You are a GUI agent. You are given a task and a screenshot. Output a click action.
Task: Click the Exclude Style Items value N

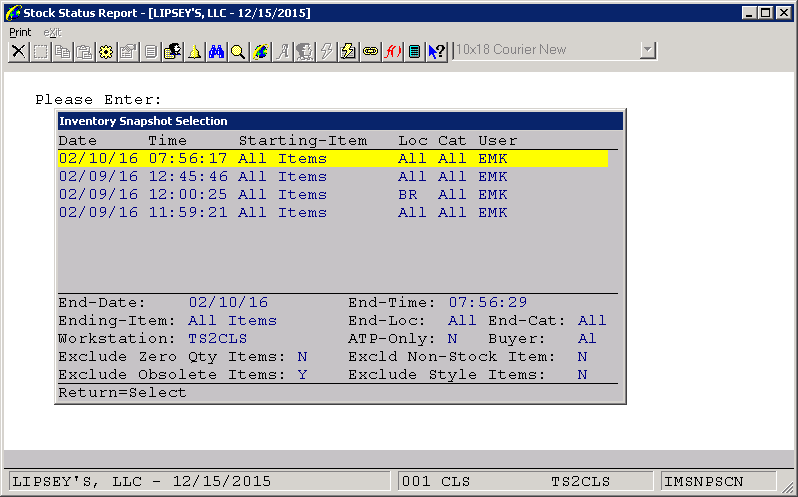pyautogui.click(x=582, y=375)
